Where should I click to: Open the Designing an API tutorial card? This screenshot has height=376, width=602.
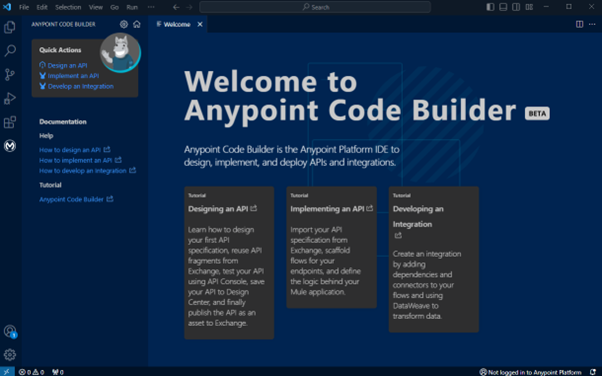click(x=229, y=263)
